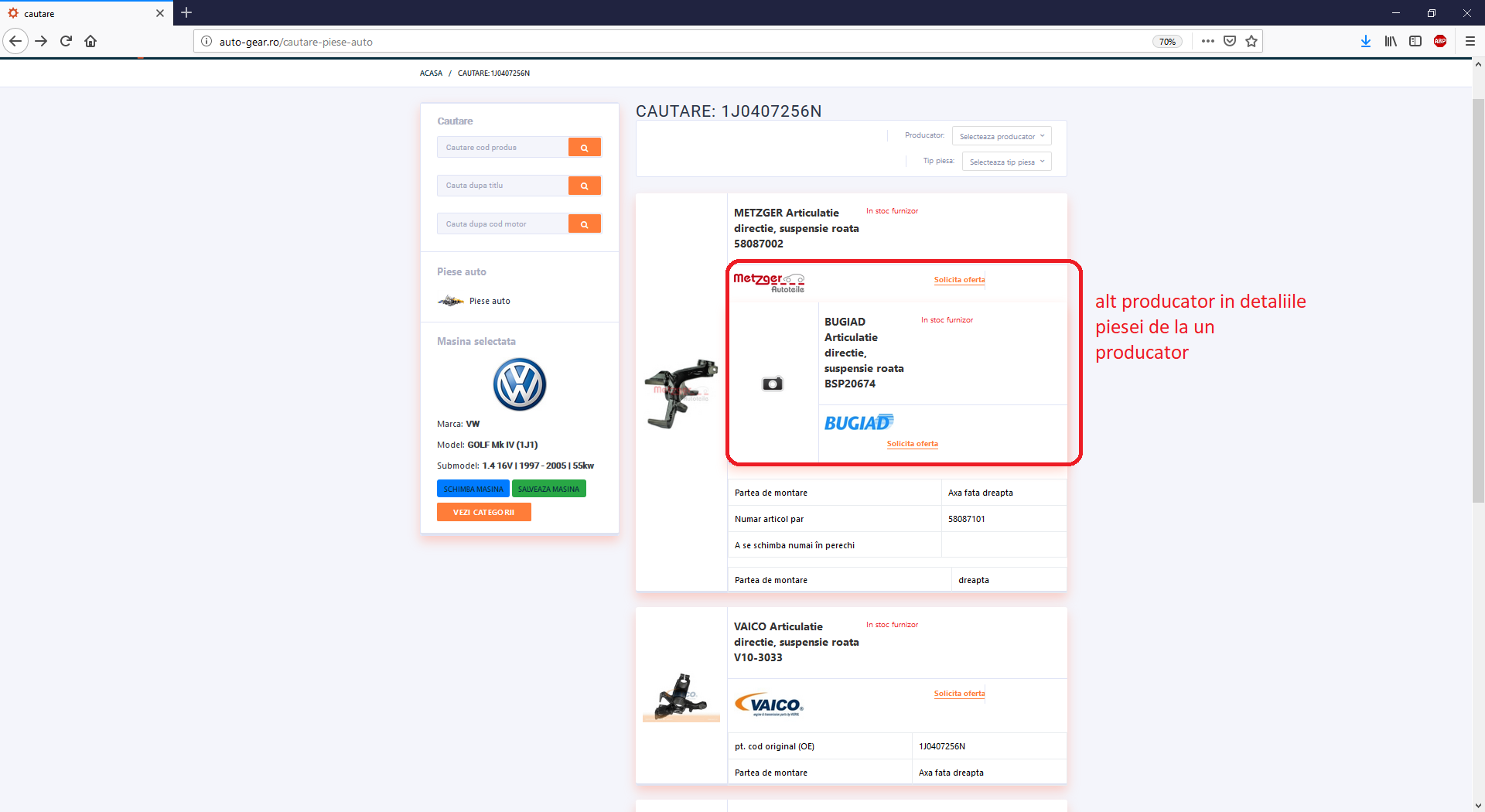The width and height of the screenshot is (1485, 812).
Task: Click the address bar URL
Action: 296,42
